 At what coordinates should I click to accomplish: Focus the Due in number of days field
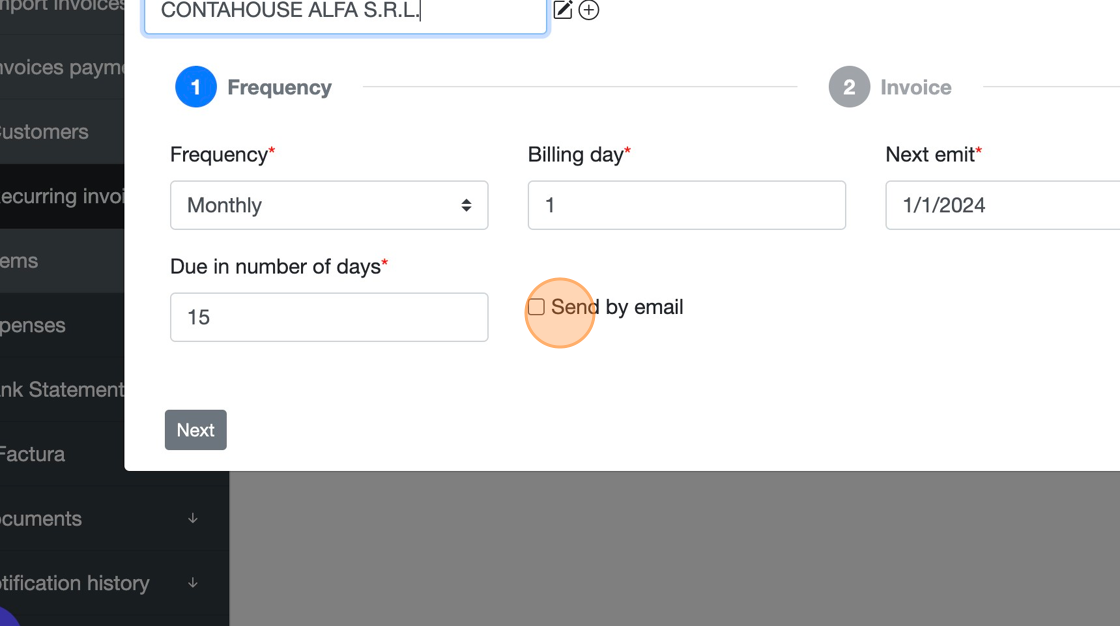point(329,317)
